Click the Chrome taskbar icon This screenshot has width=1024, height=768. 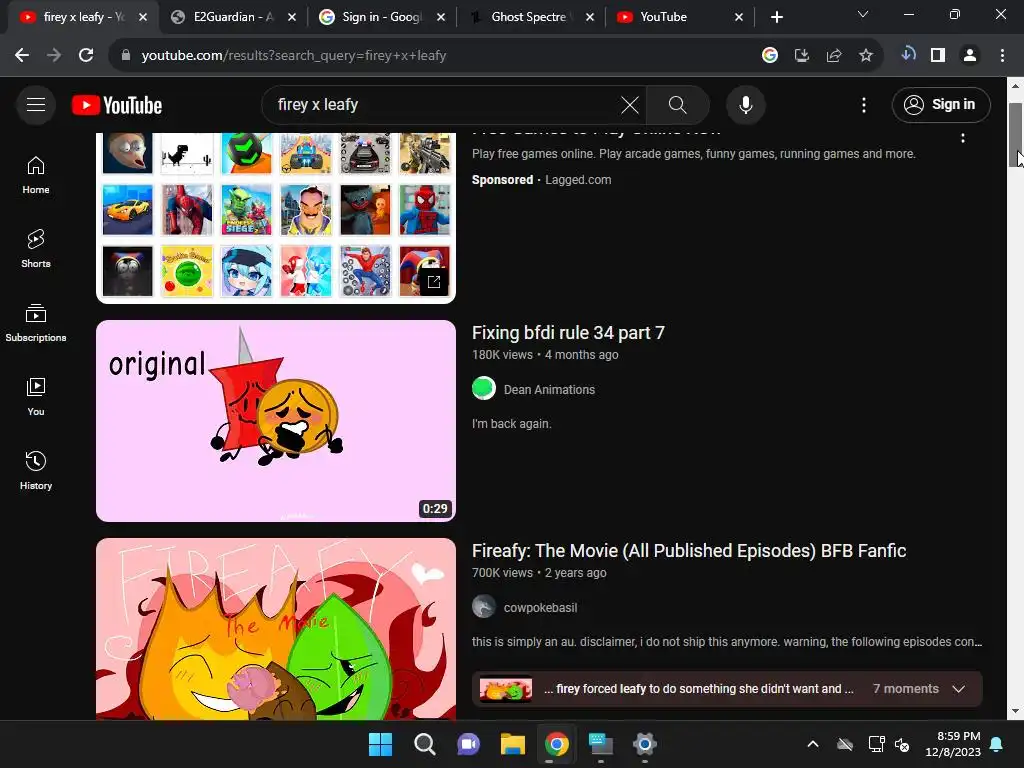[557, 744]
